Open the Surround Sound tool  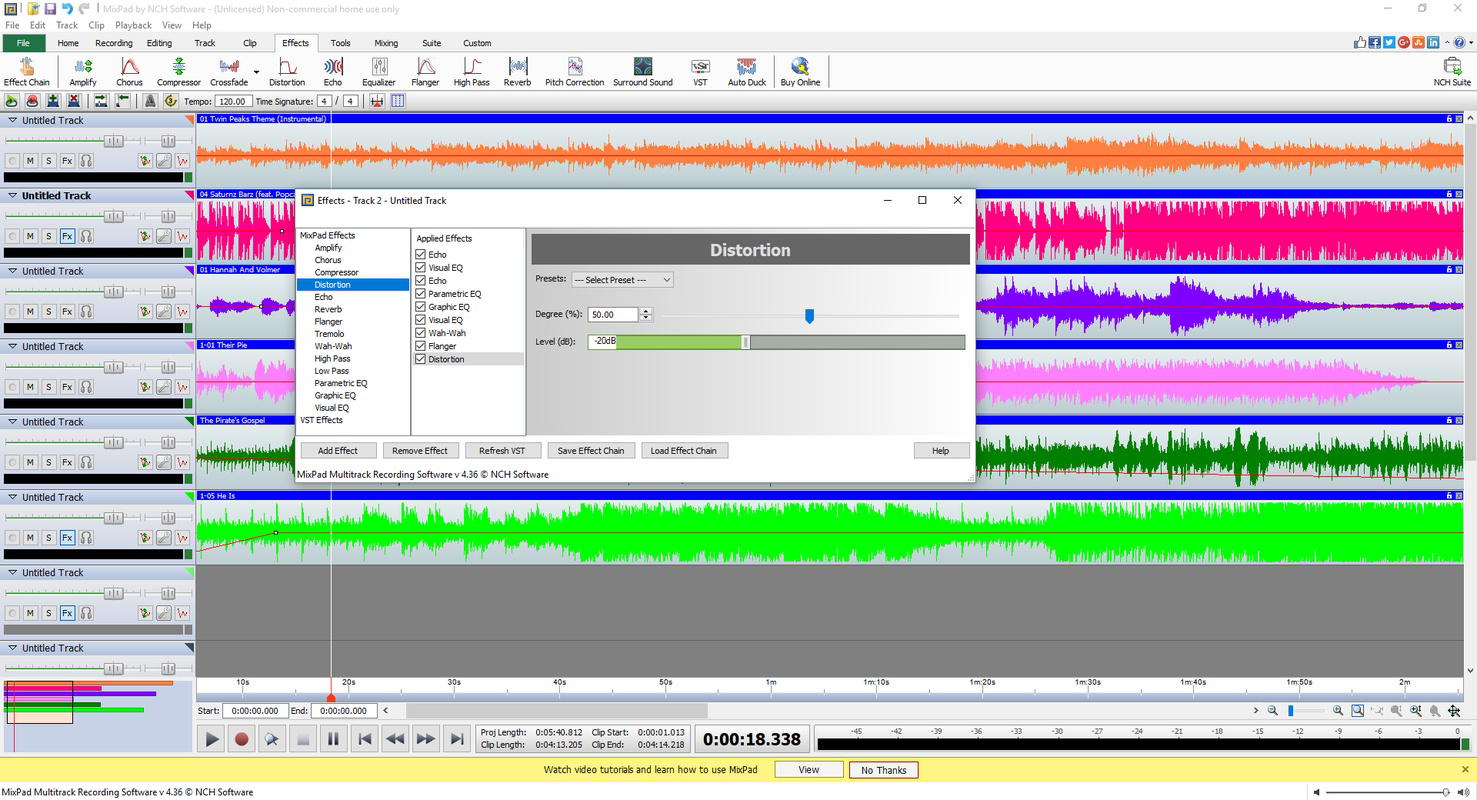[x=642, y=71]
